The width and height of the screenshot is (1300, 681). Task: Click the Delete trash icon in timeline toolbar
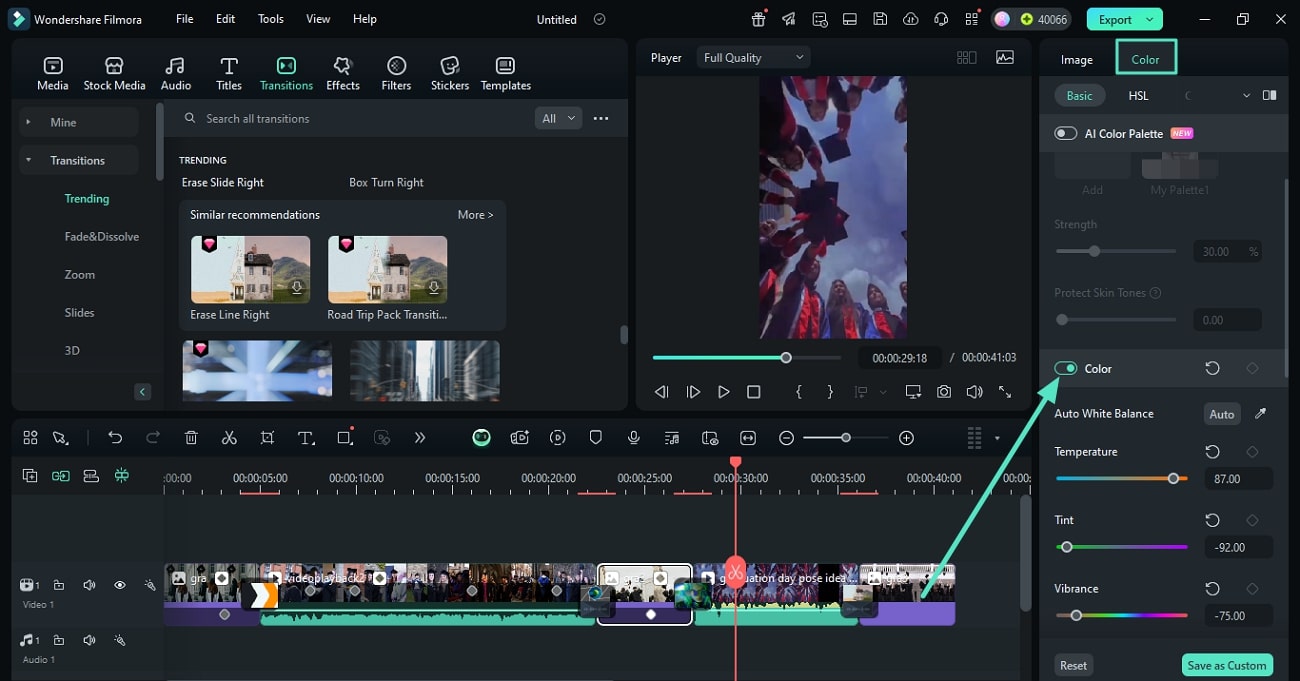click(x=191, y=438)
